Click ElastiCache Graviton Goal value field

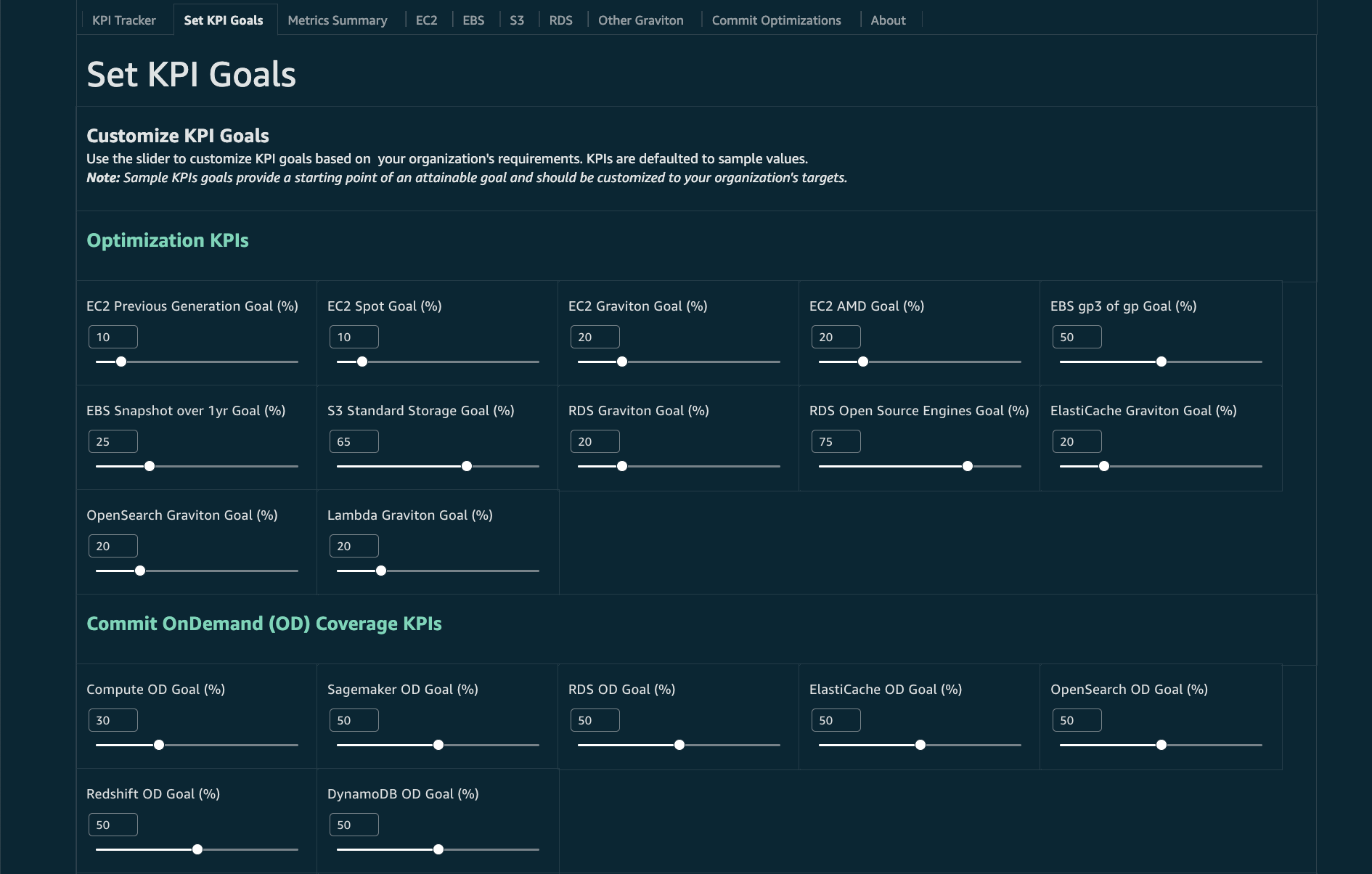1077,441
